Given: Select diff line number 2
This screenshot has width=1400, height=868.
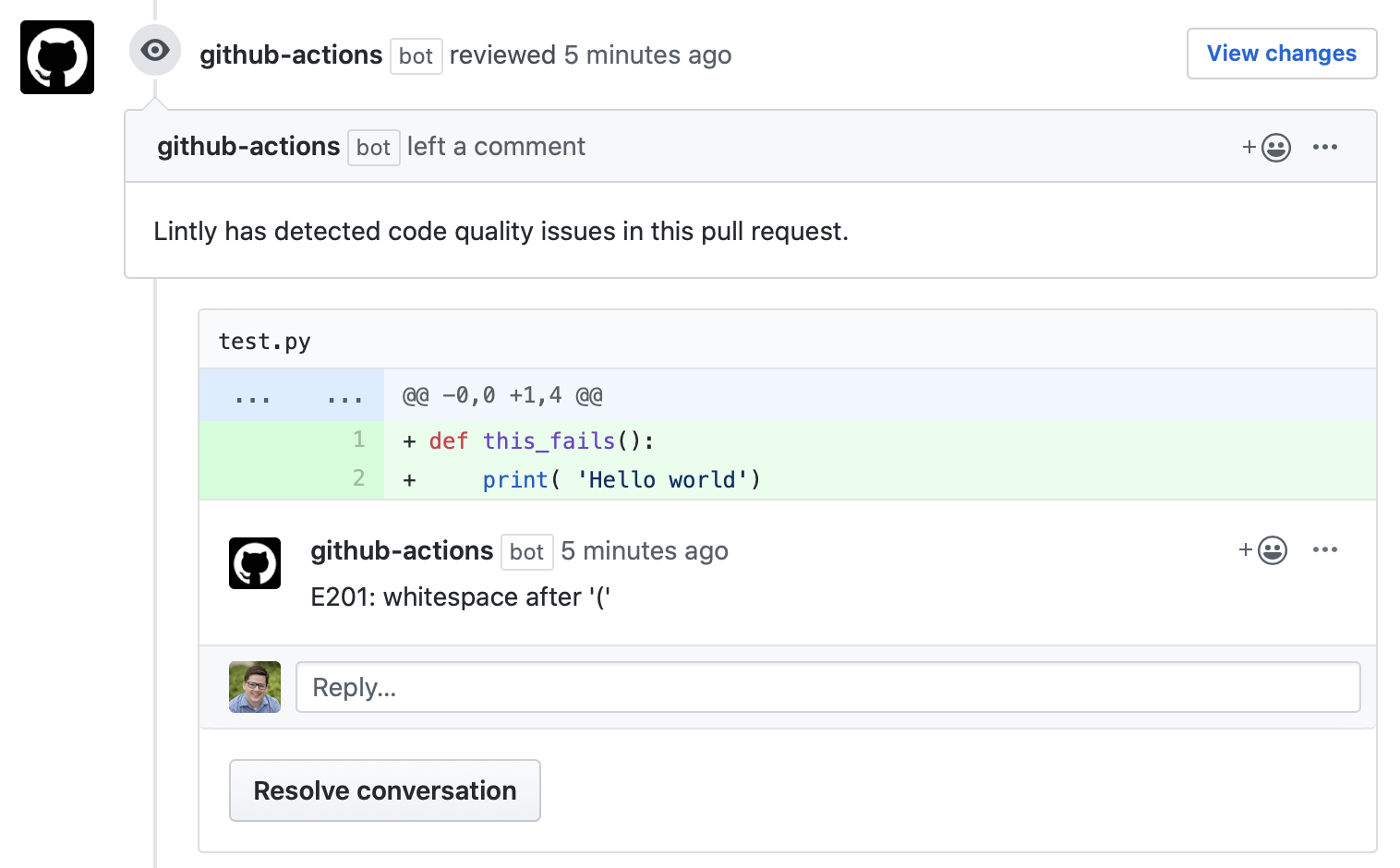Looking at the screenshot, I should 359,478.
